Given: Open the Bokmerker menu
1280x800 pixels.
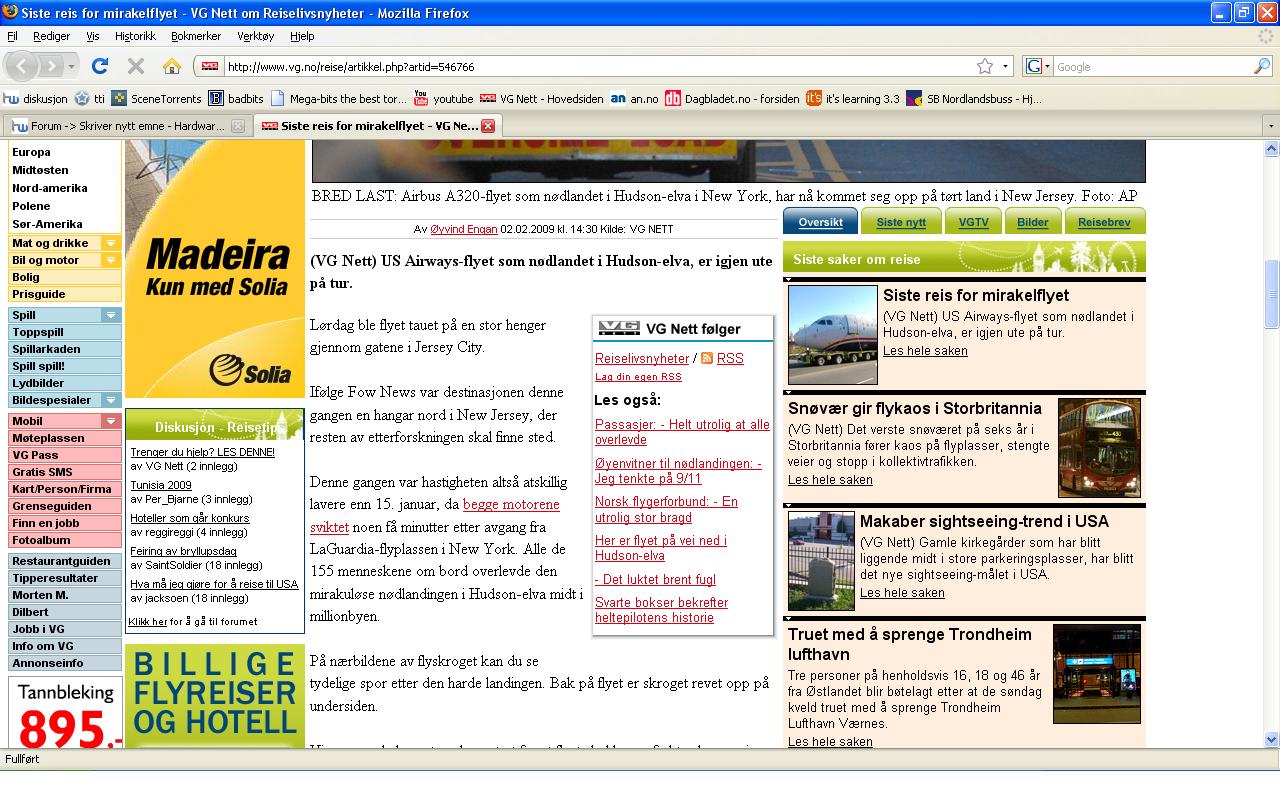Looking at the screenshot, I should tap(196, 36).
